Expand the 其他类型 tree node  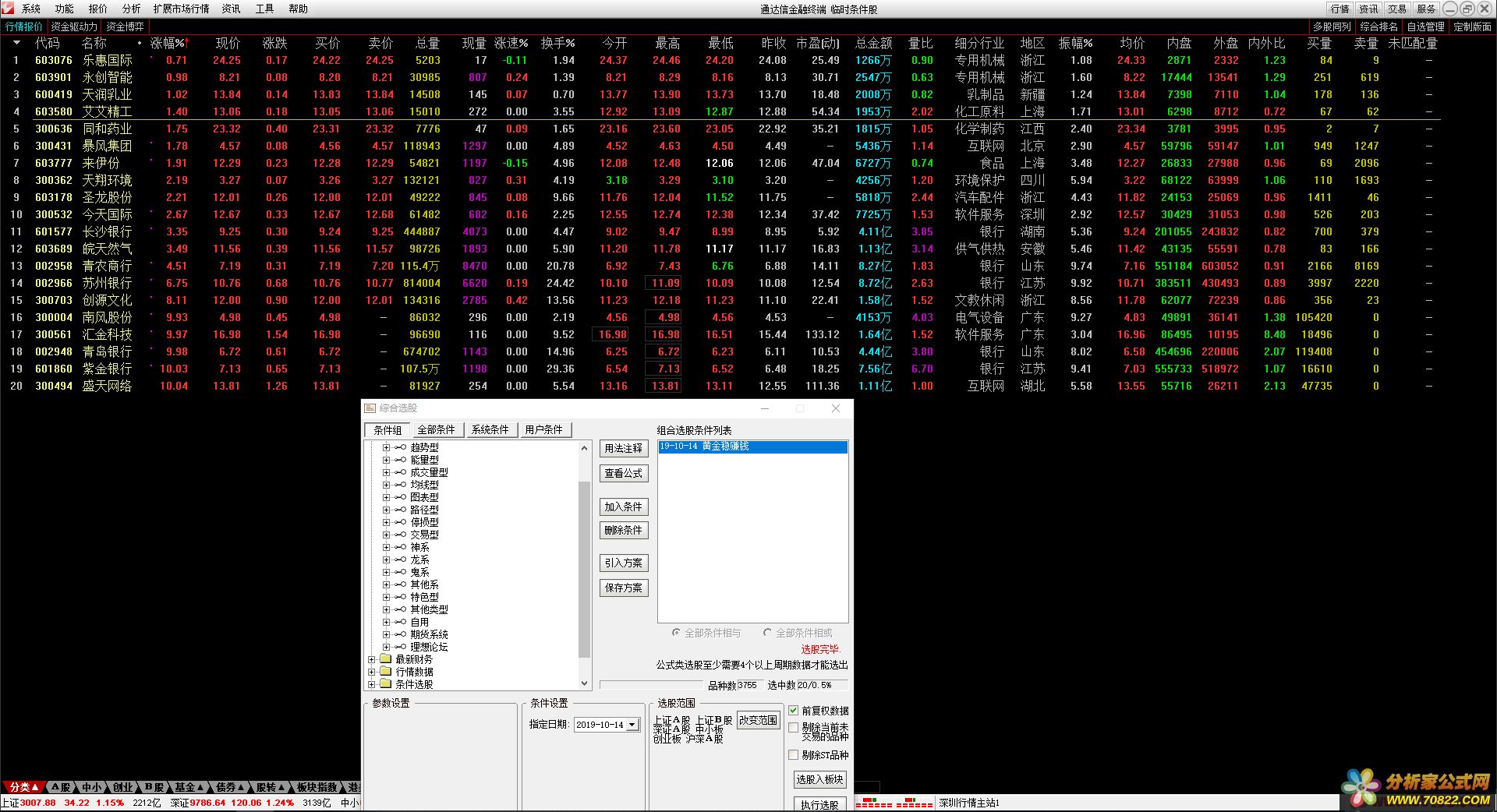(386, 610)
